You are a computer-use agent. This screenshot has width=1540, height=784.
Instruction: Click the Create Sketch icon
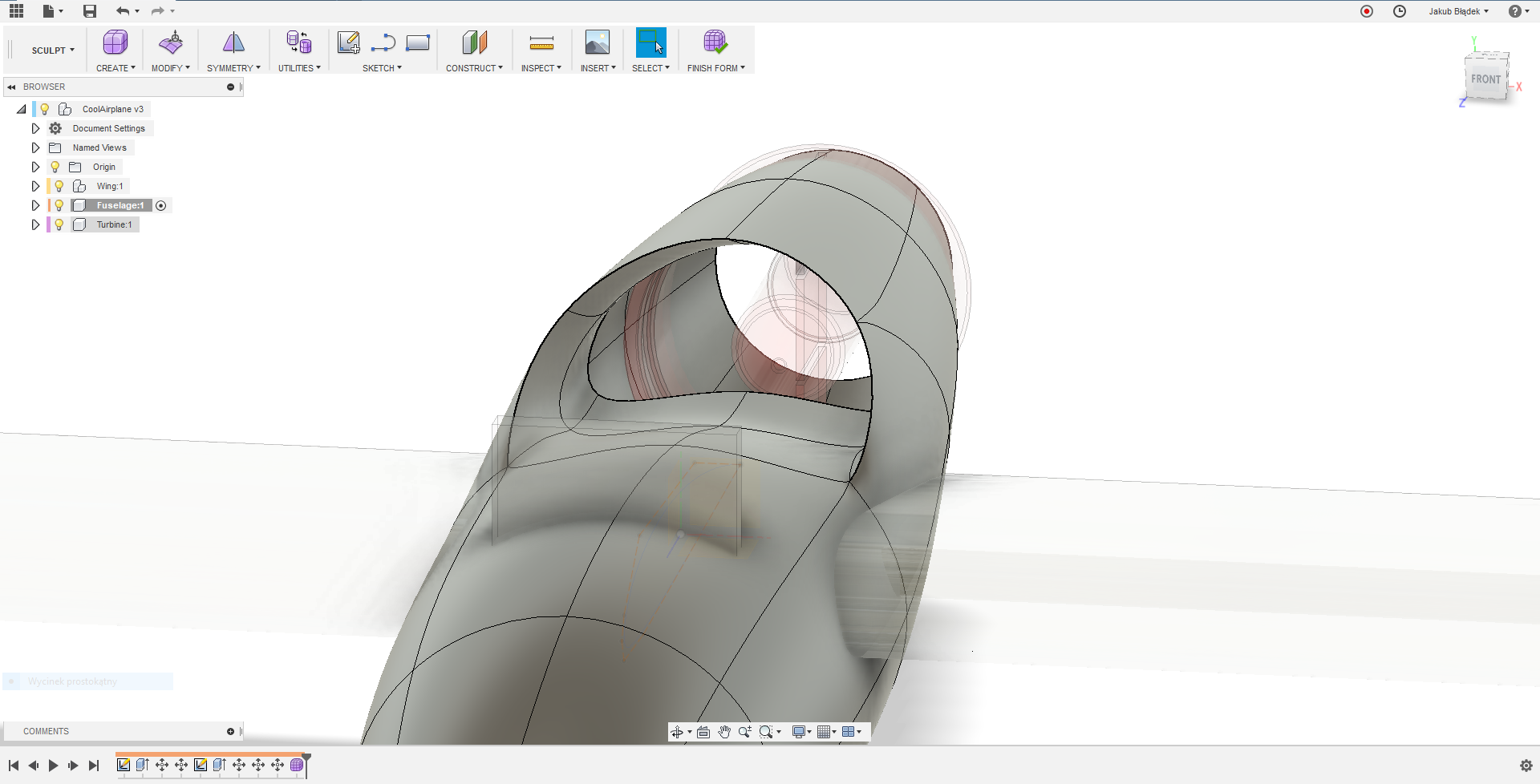[x=349, y=42]
